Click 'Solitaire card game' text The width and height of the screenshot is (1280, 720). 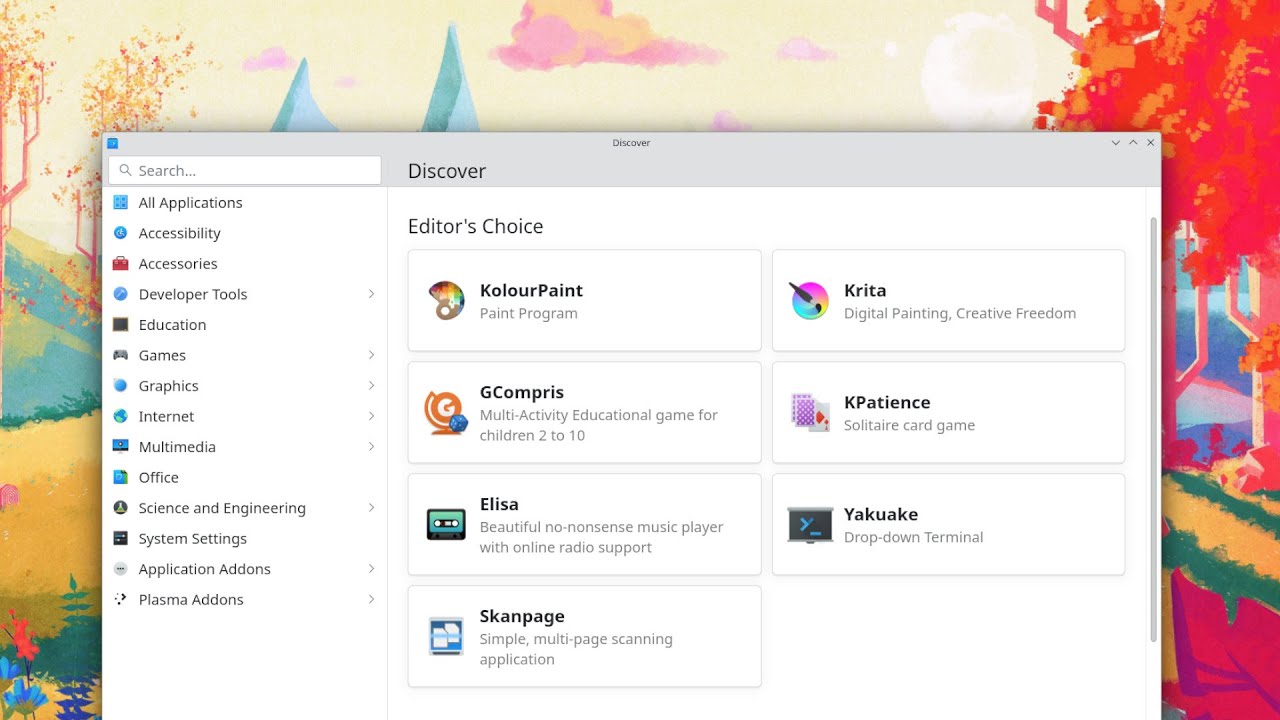(x=909, y=425)
